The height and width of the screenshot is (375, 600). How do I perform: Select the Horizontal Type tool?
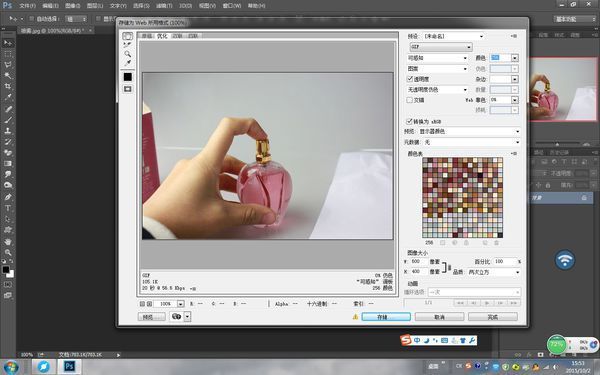click(x=8, y=208)
